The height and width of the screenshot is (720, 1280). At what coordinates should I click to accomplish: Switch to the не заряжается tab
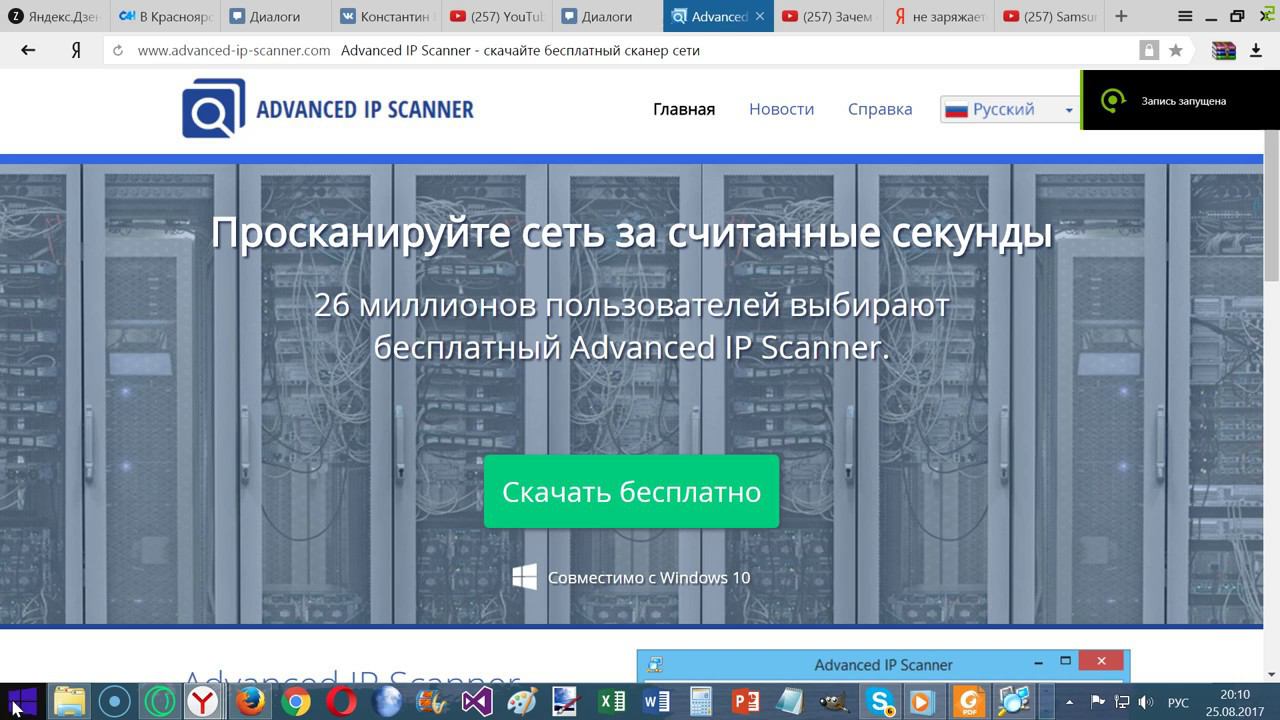pyautogui.click(x=940, y=16)
